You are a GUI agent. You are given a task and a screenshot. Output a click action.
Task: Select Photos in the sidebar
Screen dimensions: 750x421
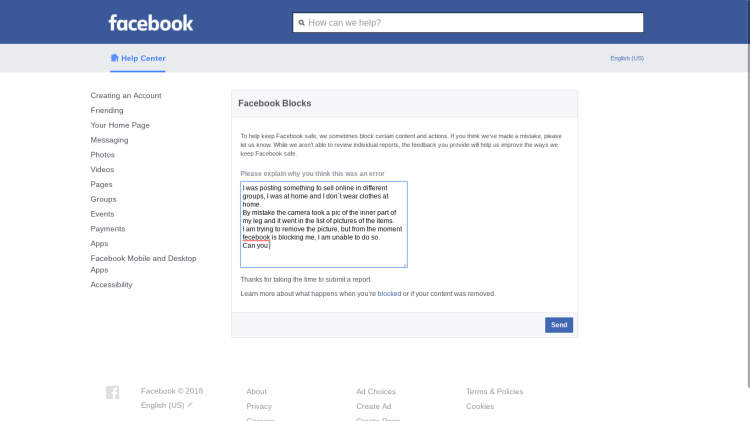tap(103, 155)
